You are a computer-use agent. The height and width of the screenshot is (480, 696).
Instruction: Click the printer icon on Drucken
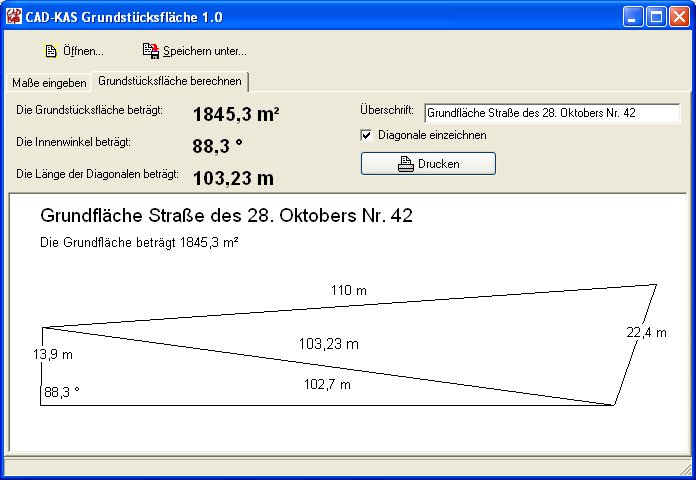(405, 164)
